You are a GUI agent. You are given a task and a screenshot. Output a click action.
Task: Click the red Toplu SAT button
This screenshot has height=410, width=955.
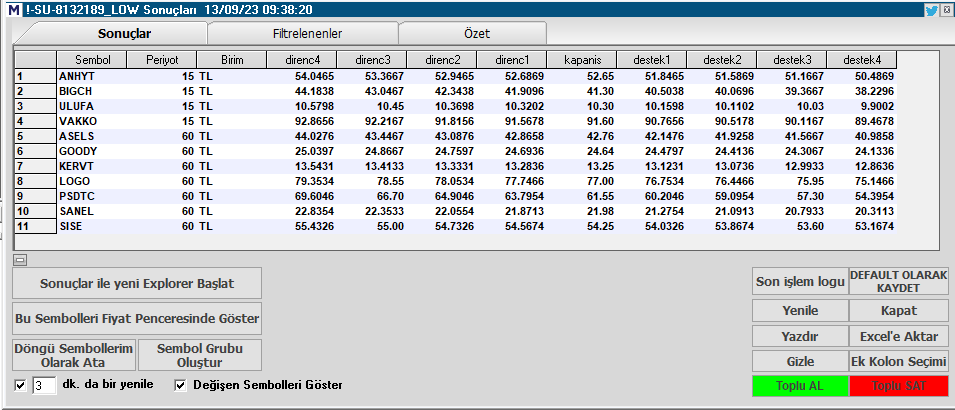point(898,386)
